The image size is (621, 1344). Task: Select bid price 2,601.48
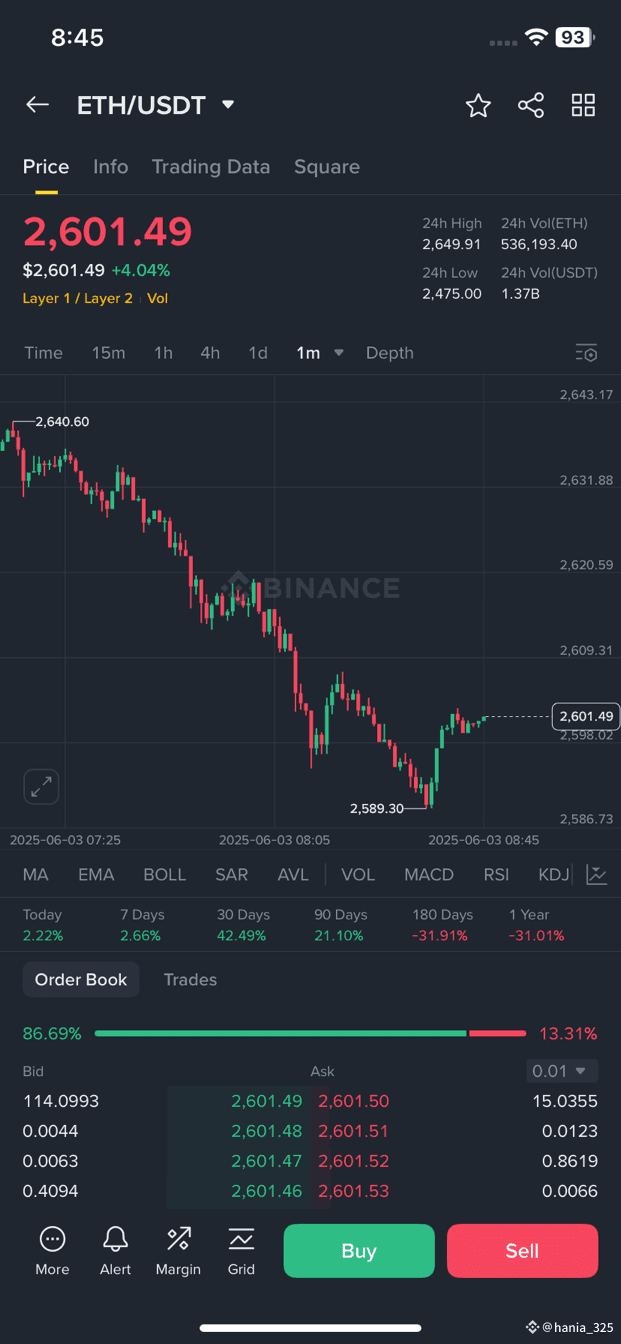(267, 1131)
